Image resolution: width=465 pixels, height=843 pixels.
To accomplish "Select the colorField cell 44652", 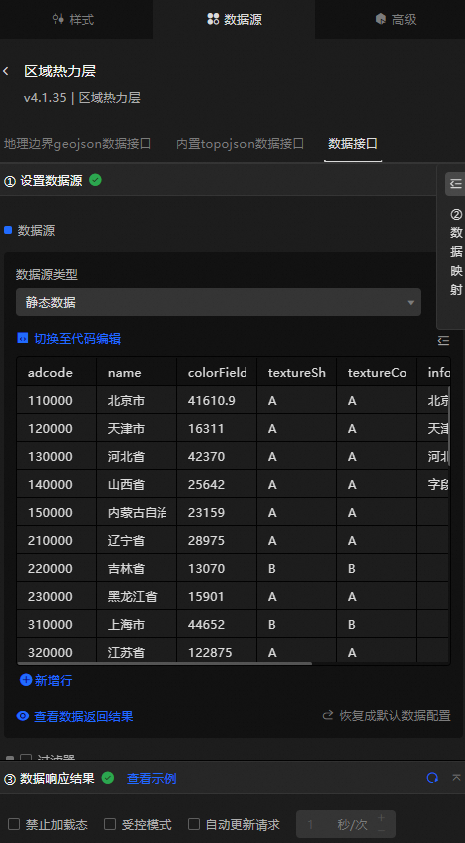I will 217,624.
